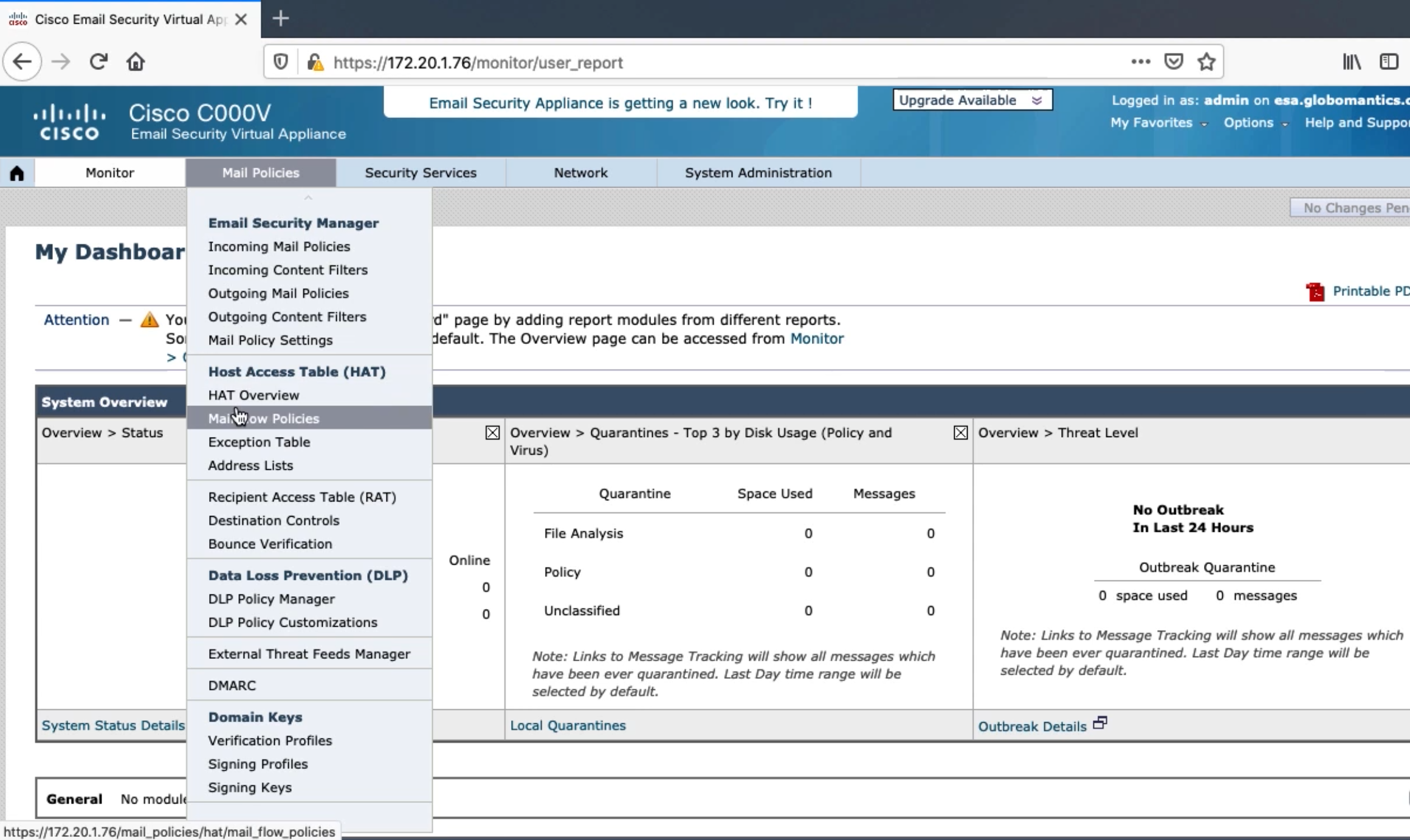Open Signing Profiles
This screenshot has width=1410, height=840.
258,764
